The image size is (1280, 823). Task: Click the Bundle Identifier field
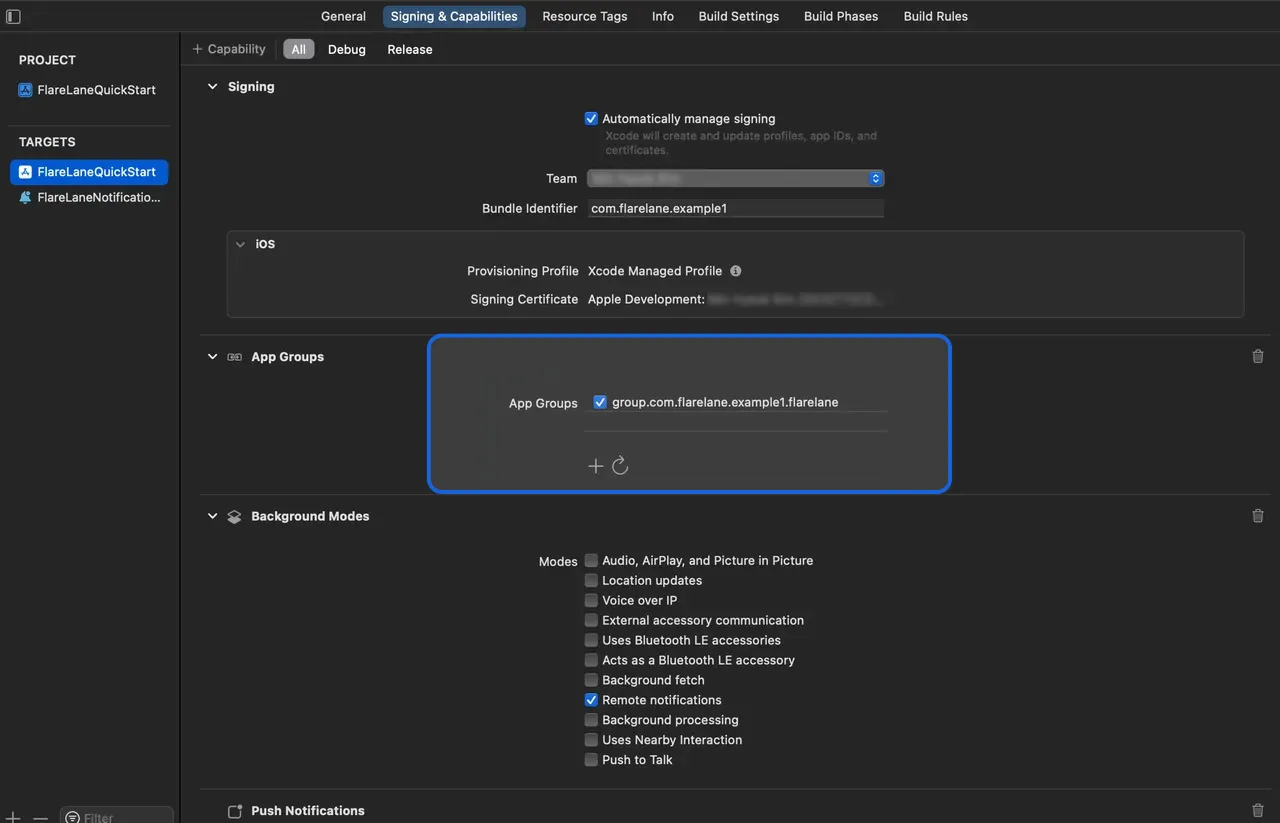735,208
